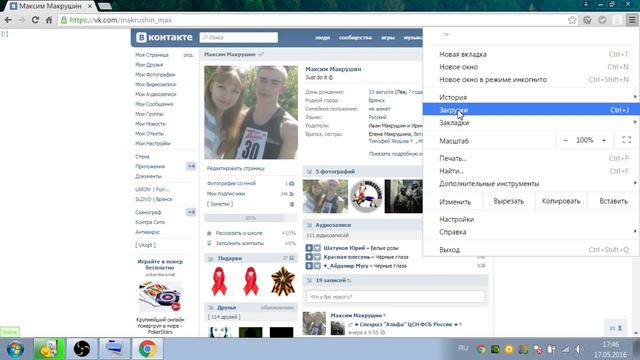Open Моя Страница in the sidebar
Image resolution: width=640 pixels, height=360 pixels.
click(x=152, y=55)
